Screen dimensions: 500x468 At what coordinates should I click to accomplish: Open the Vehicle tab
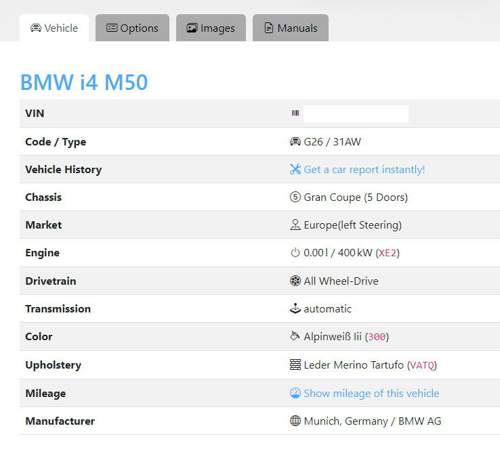click(x=54, y=28)
